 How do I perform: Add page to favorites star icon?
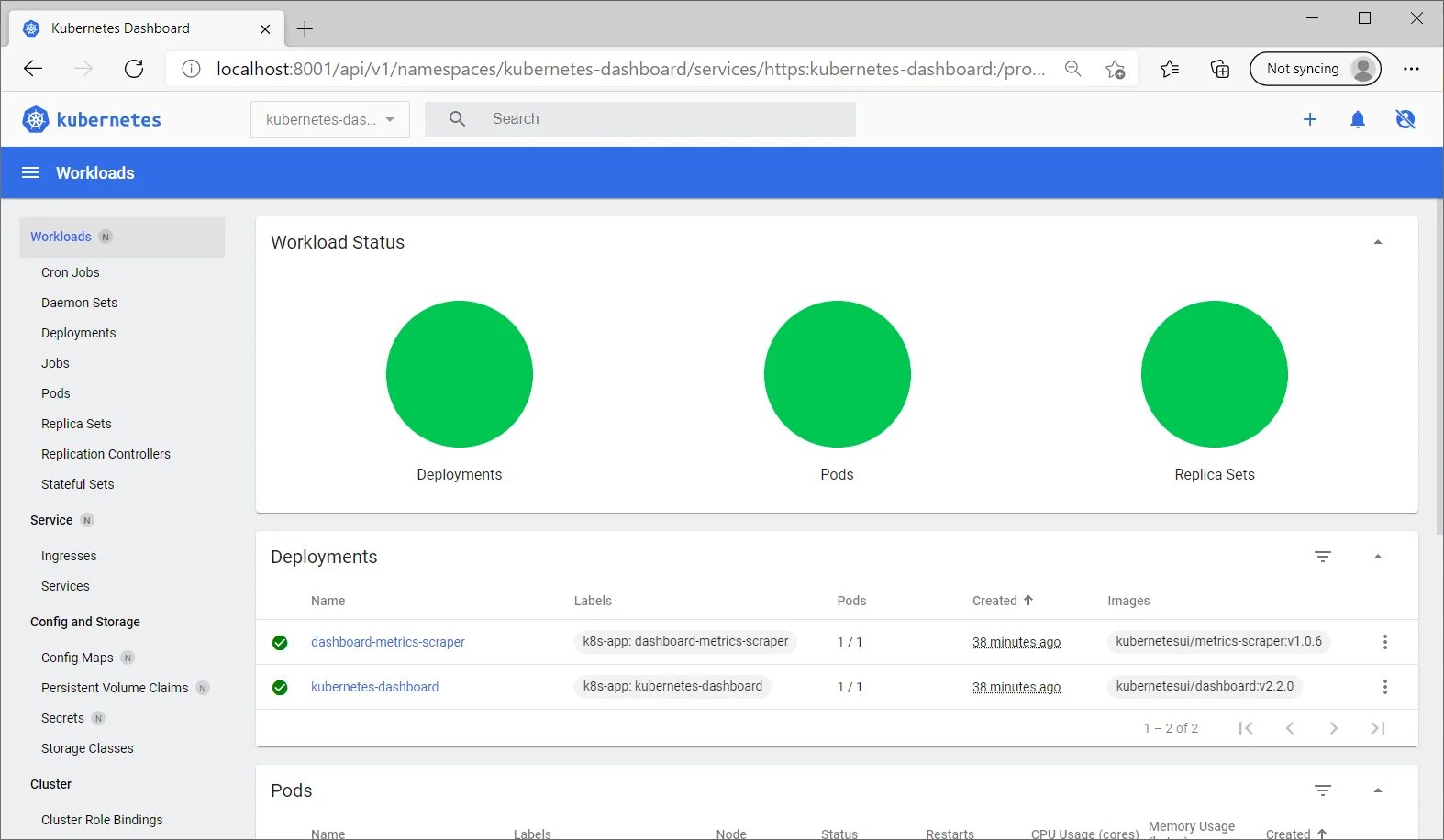click(1115, 69)
